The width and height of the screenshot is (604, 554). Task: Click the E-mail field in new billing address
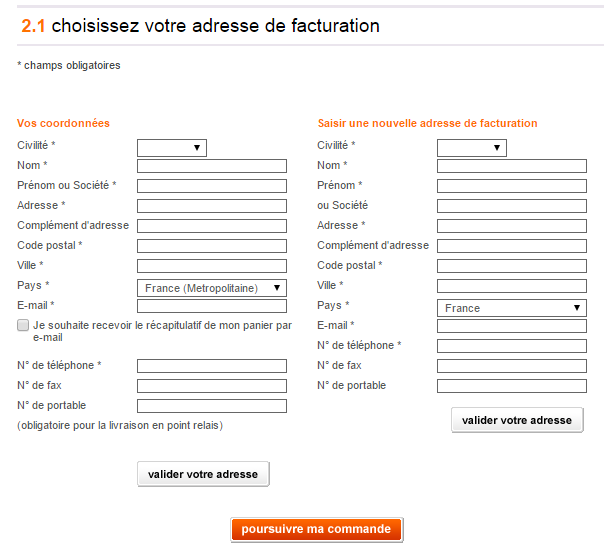[x=512, y=326]
